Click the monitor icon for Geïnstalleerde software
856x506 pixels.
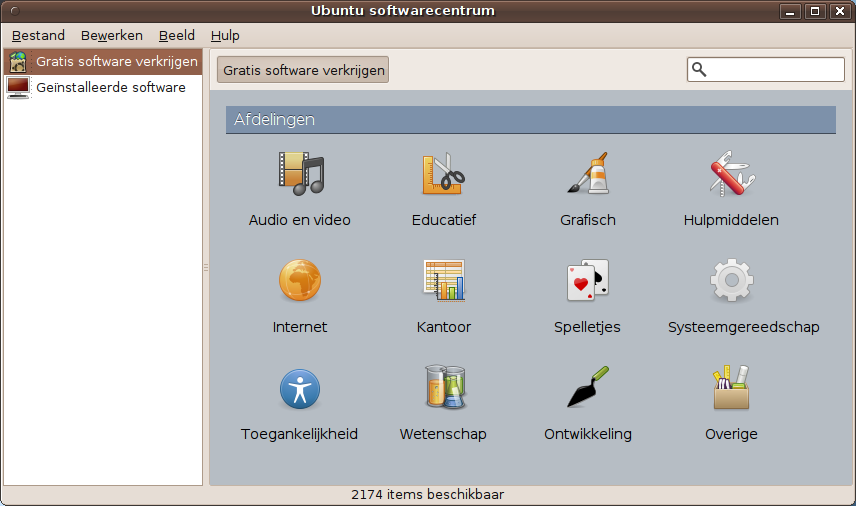coord(18,87)
